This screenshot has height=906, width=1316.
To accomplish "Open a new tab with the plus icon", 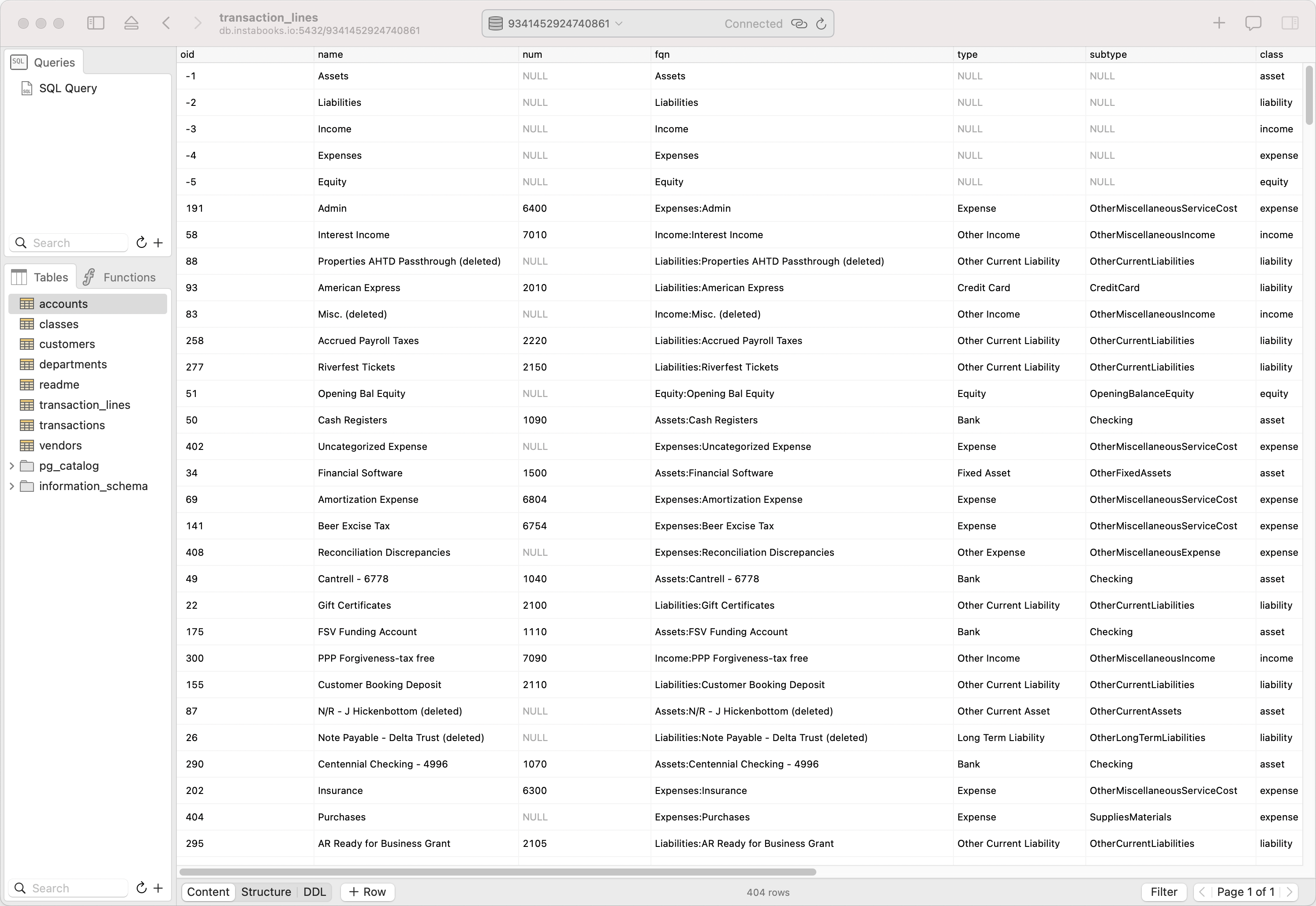I will [x=1219, y=23].
